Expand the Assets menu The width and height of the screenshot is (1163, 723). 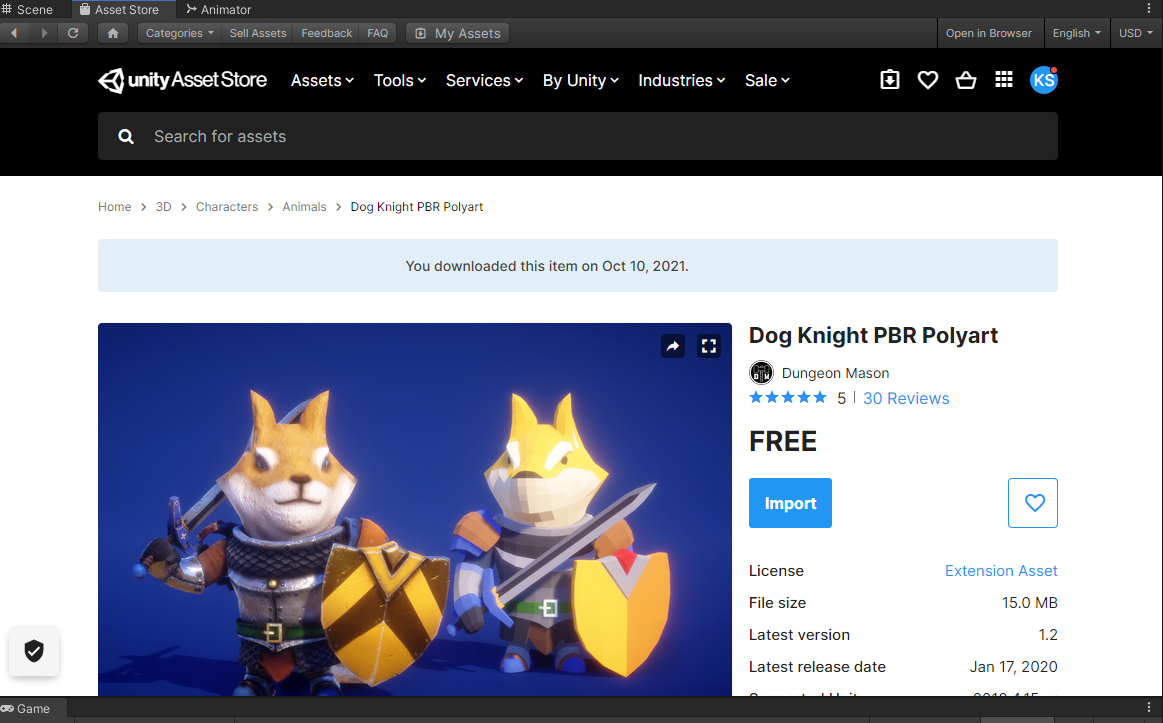click(322, 80)
